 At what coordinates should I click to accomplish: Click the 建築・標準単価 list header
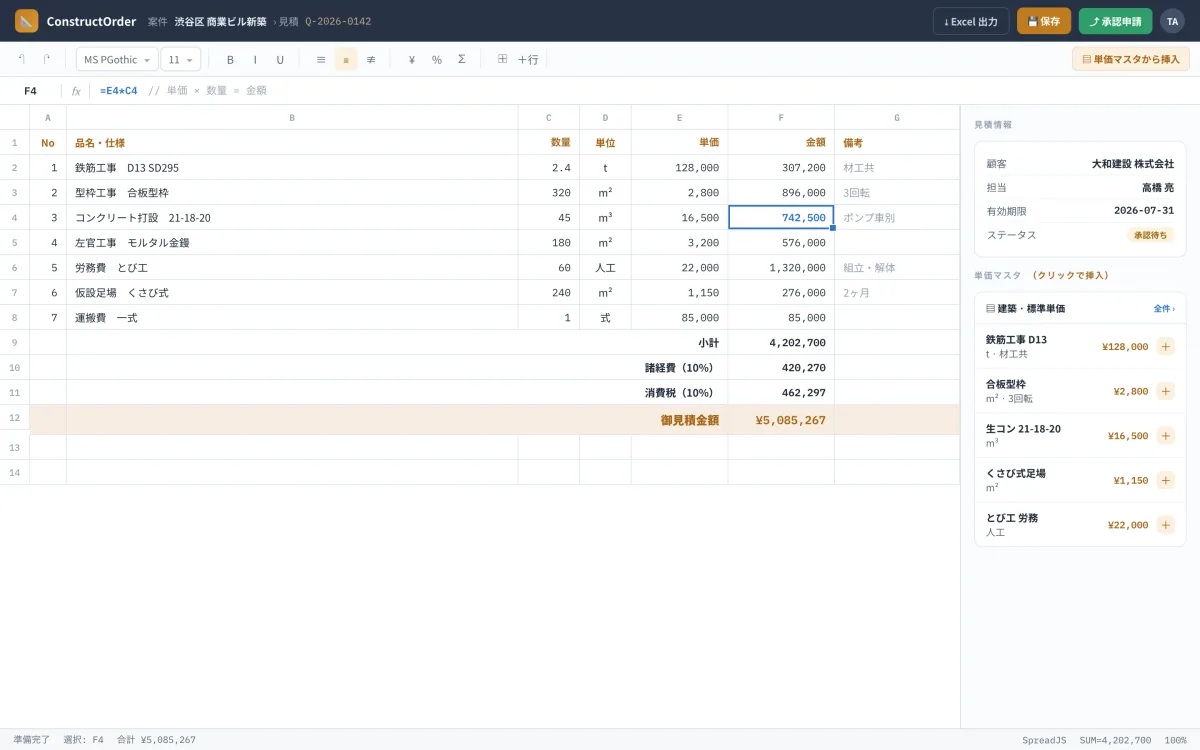1080,309
